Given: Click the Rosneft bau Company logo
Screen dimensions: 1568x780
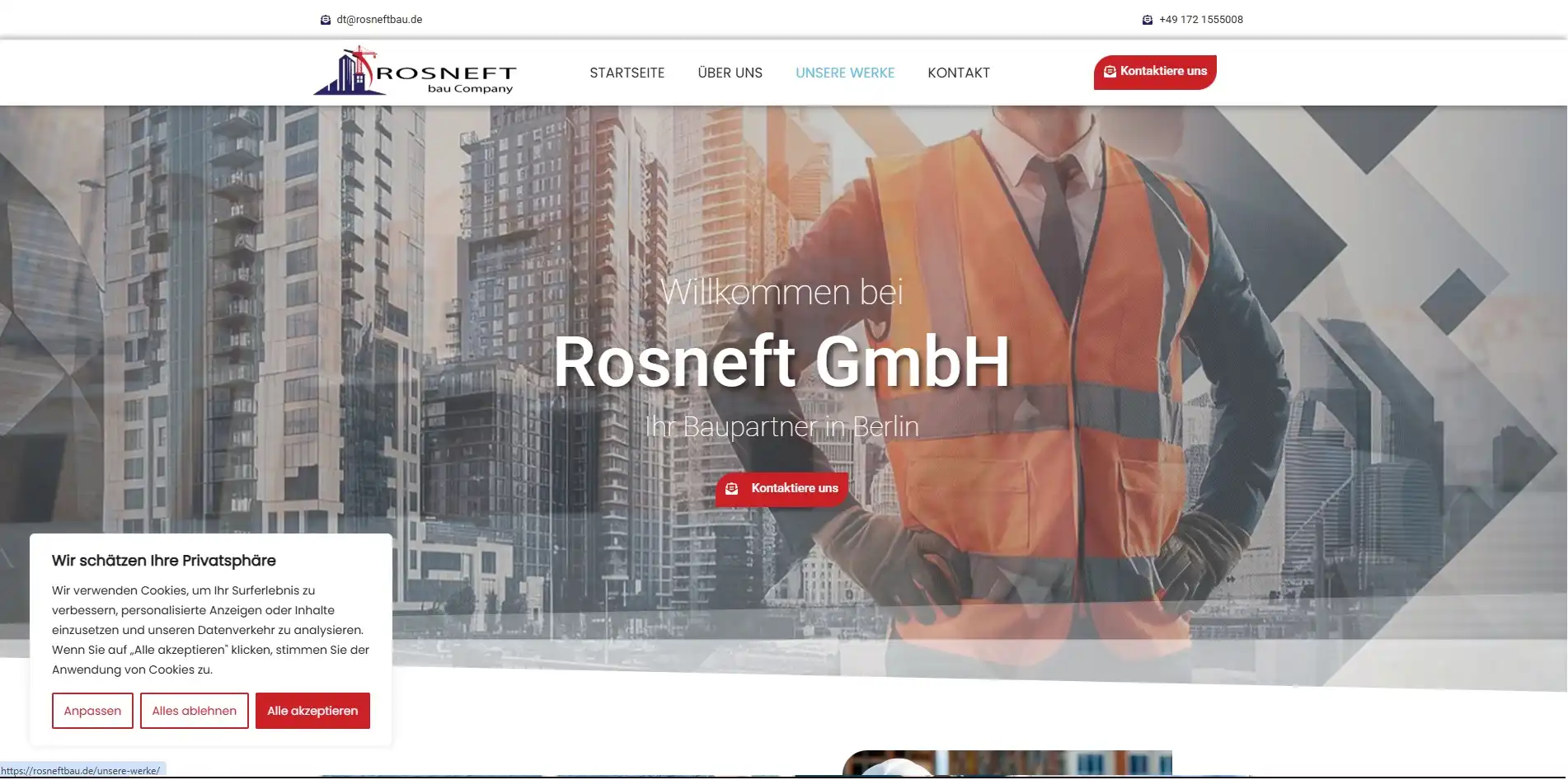Looking at the screenshot, I should coord(415,73).
